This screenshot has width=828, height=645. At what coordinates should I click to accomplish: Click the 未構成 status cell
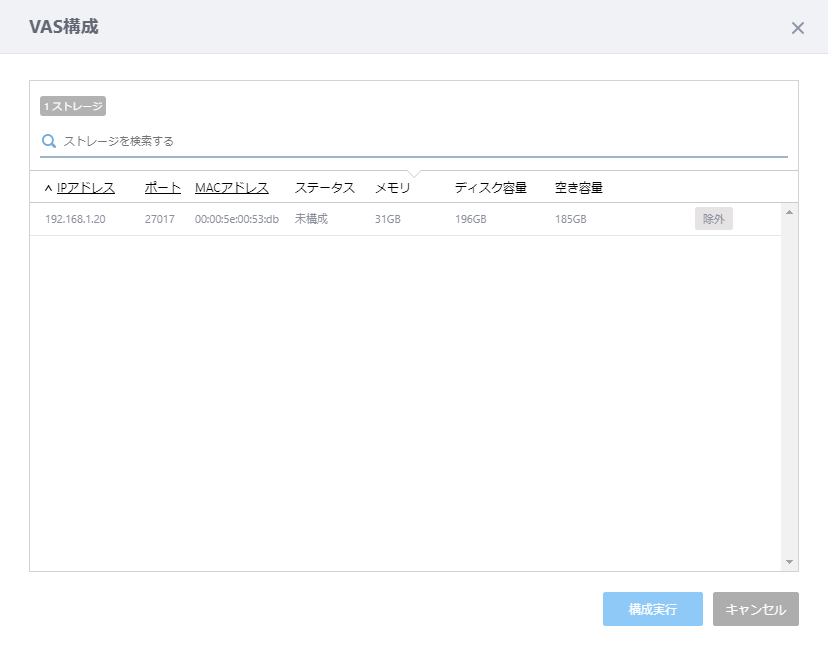coord(311,219)
